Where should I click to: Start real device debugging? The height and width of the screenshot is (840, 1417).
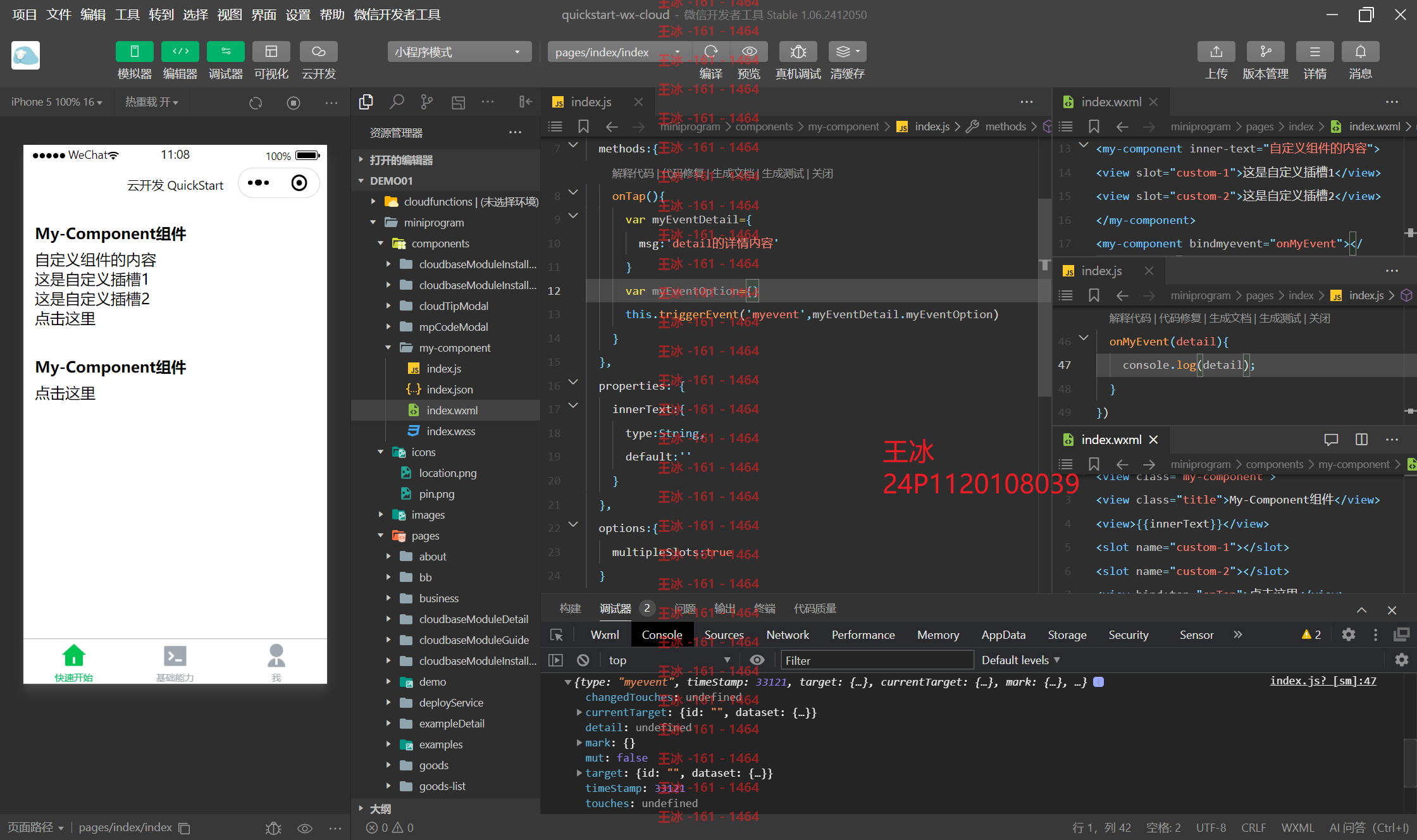point(798,52)
